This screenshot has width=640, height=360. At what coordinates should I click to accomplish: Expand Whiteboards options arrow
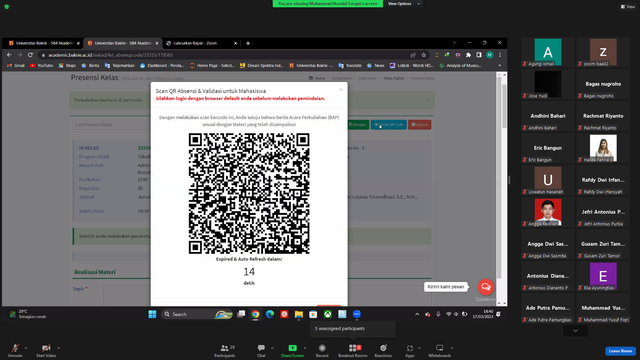[452, 348]
